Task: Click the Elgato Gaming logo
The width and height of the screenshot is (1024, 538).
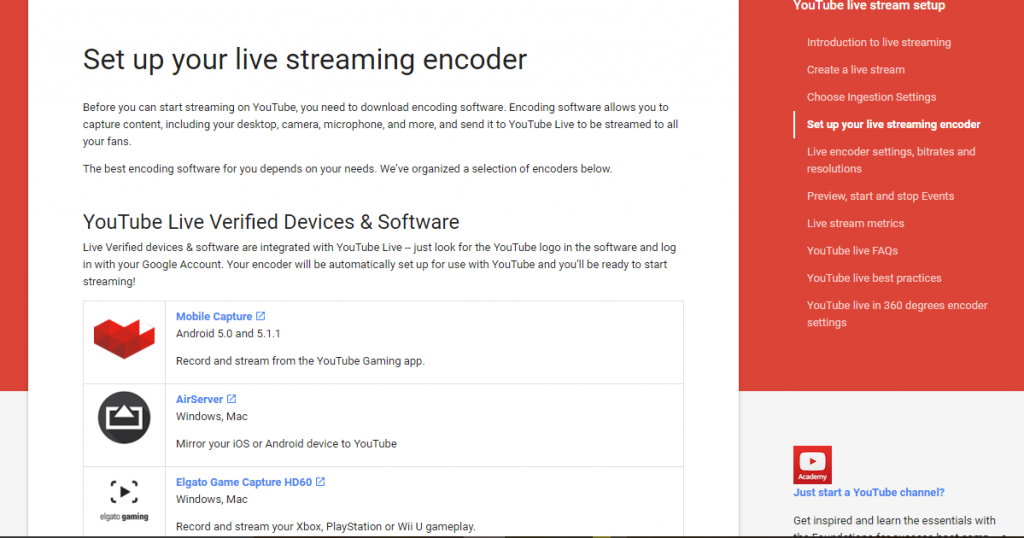Action: 124,501
